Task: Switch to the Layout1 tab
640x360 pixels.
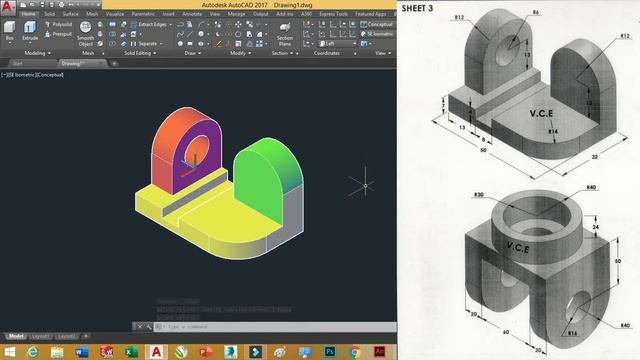Action: click(x=40, y=336)
